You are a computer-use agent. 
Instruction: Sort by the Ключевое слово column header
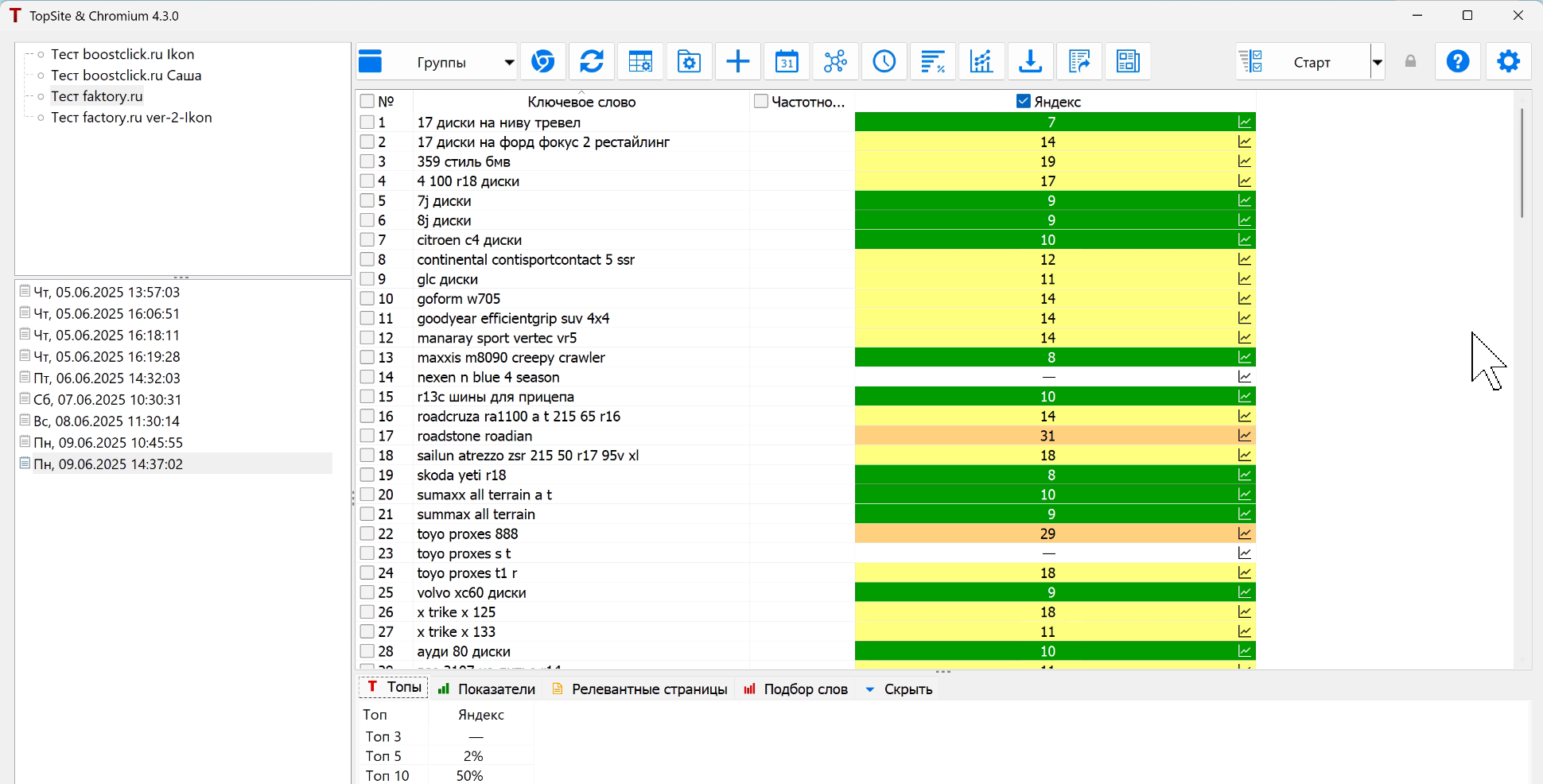coord(581,102)
